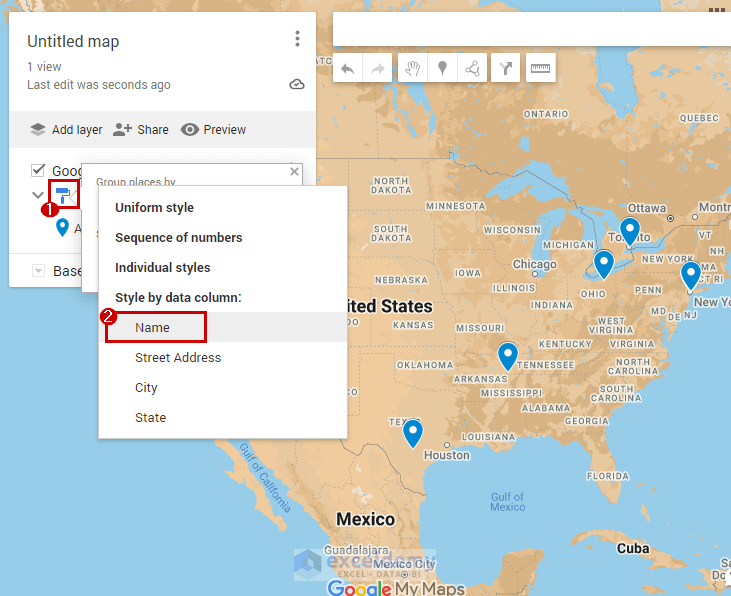Image resolution: width=731 pixels, height=596 pixels.
Task: Toggle the layer visibility checkbox
Action: coord(38,170)
